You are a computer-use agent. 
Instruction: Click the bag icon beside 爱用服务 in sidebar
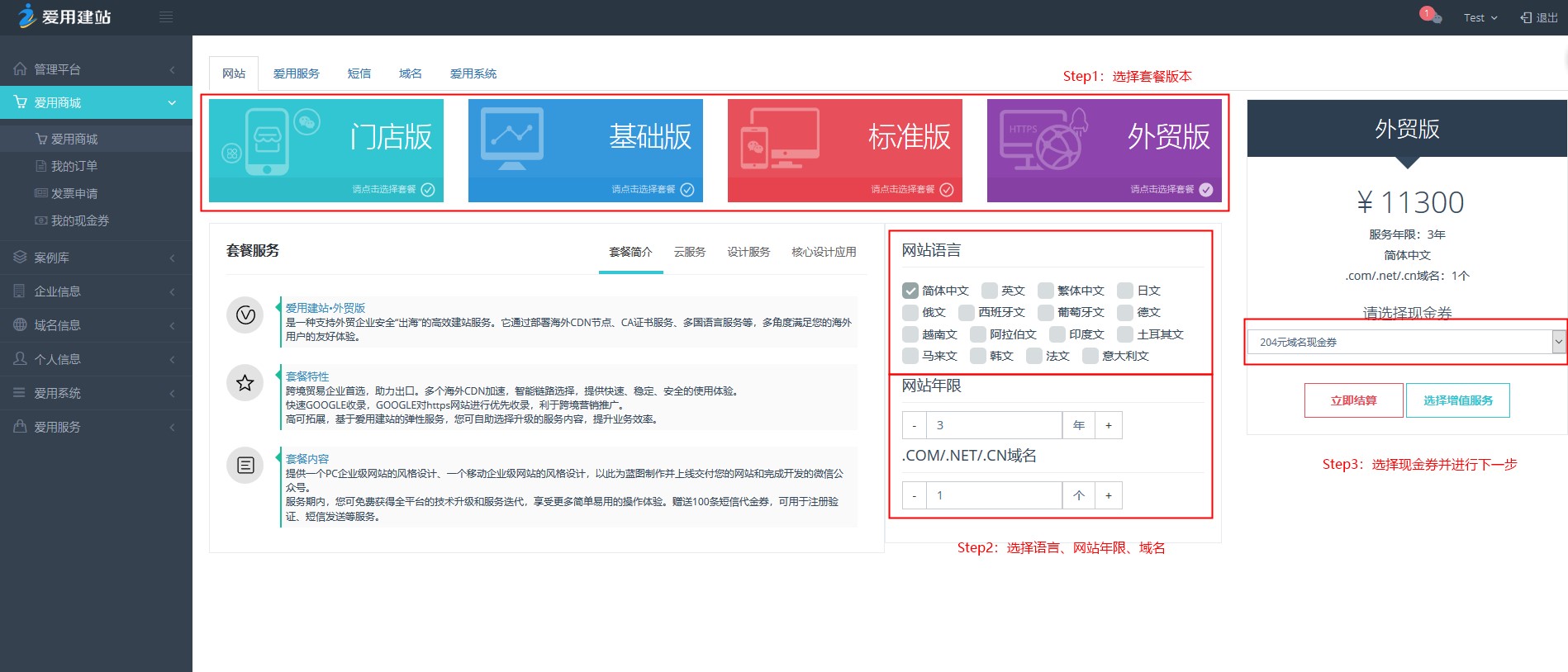pos(20,427)
